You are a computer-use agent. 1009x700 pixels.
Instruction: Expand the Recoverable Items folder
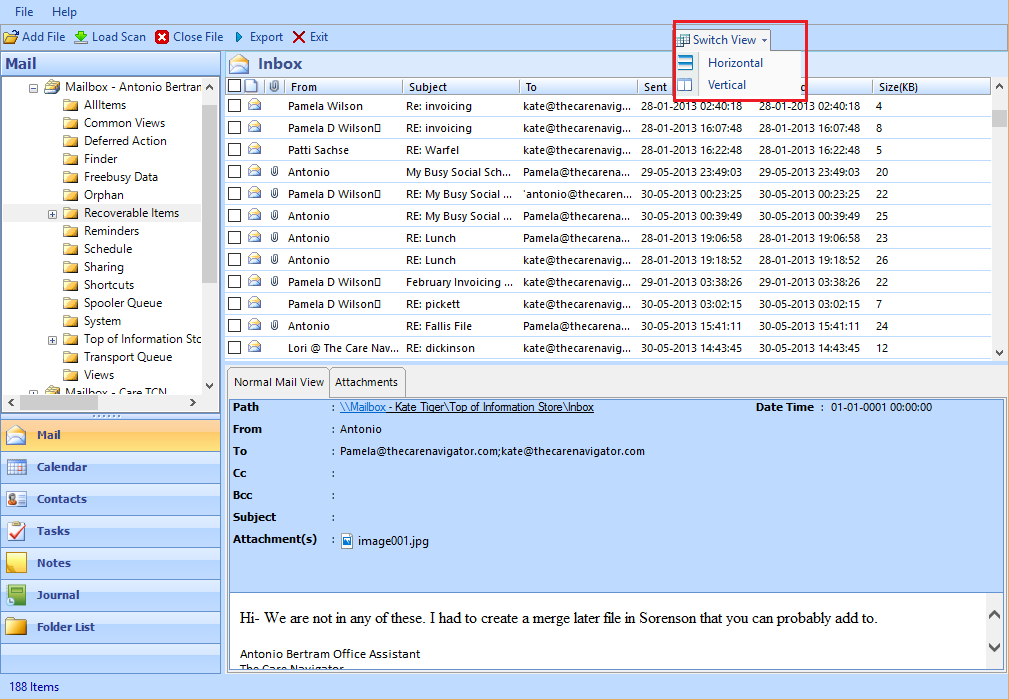click(53, 214)
